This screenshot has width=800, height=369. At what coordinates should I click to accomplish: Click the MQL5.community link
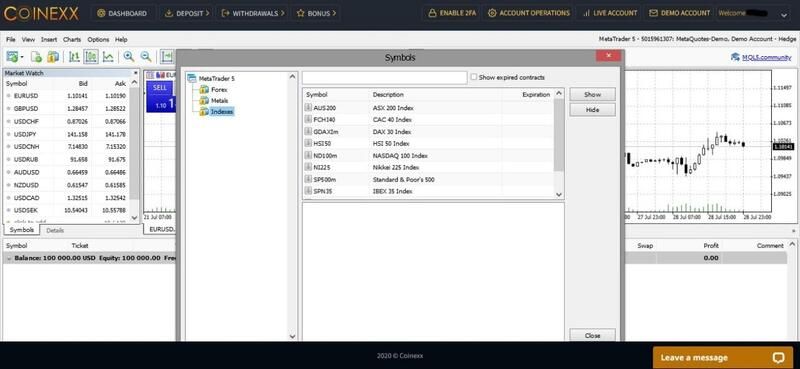click(766, 57)
